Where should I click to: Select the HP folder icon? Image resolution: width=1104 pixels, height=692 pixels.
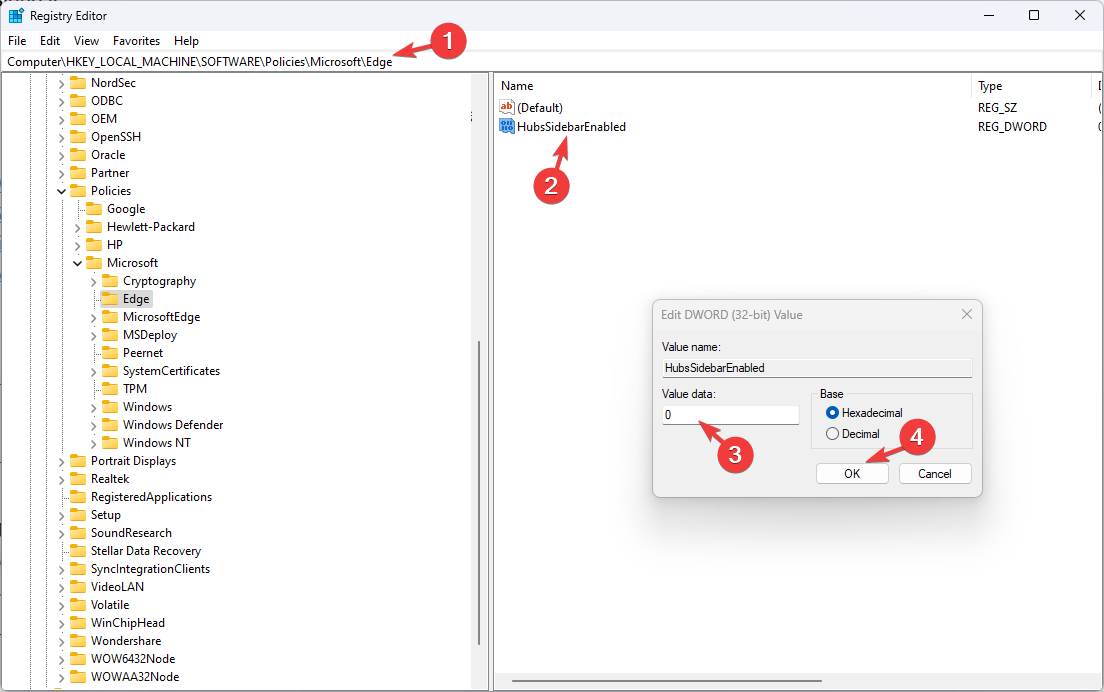pyautogui.click(x=94, y=245)
